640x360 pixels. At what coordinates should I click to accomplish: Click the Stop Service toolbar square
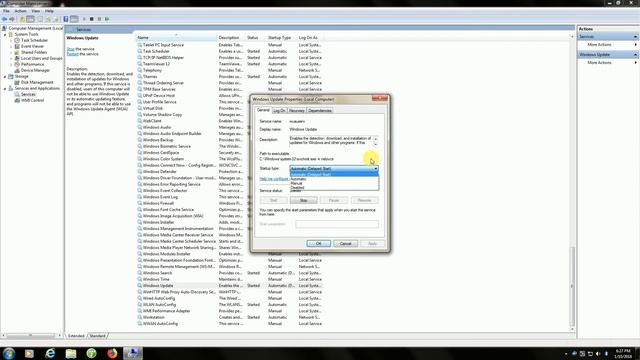[91, 19]
